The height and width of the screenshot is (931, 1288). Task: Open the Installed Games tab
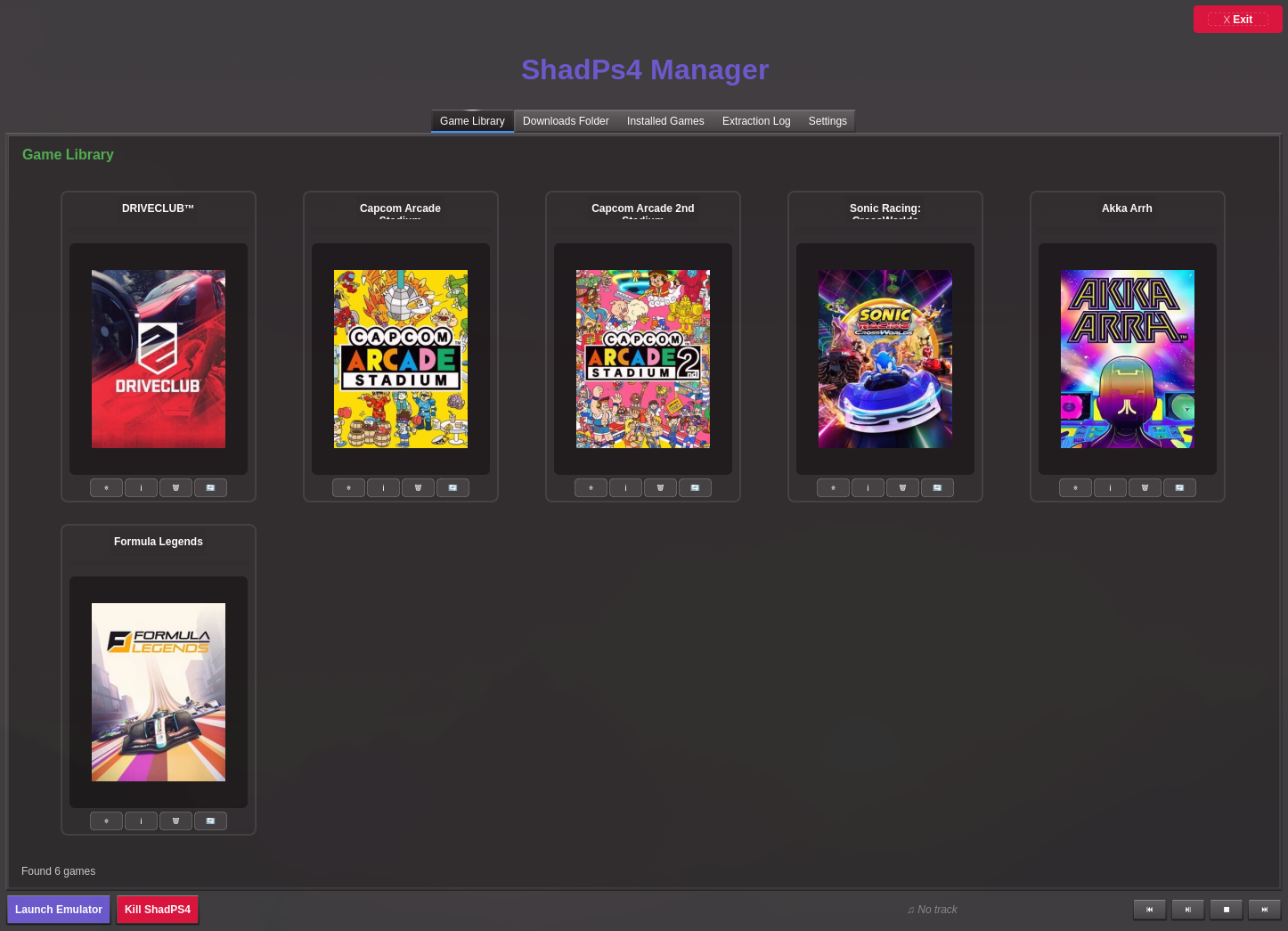tap(665, 121)
